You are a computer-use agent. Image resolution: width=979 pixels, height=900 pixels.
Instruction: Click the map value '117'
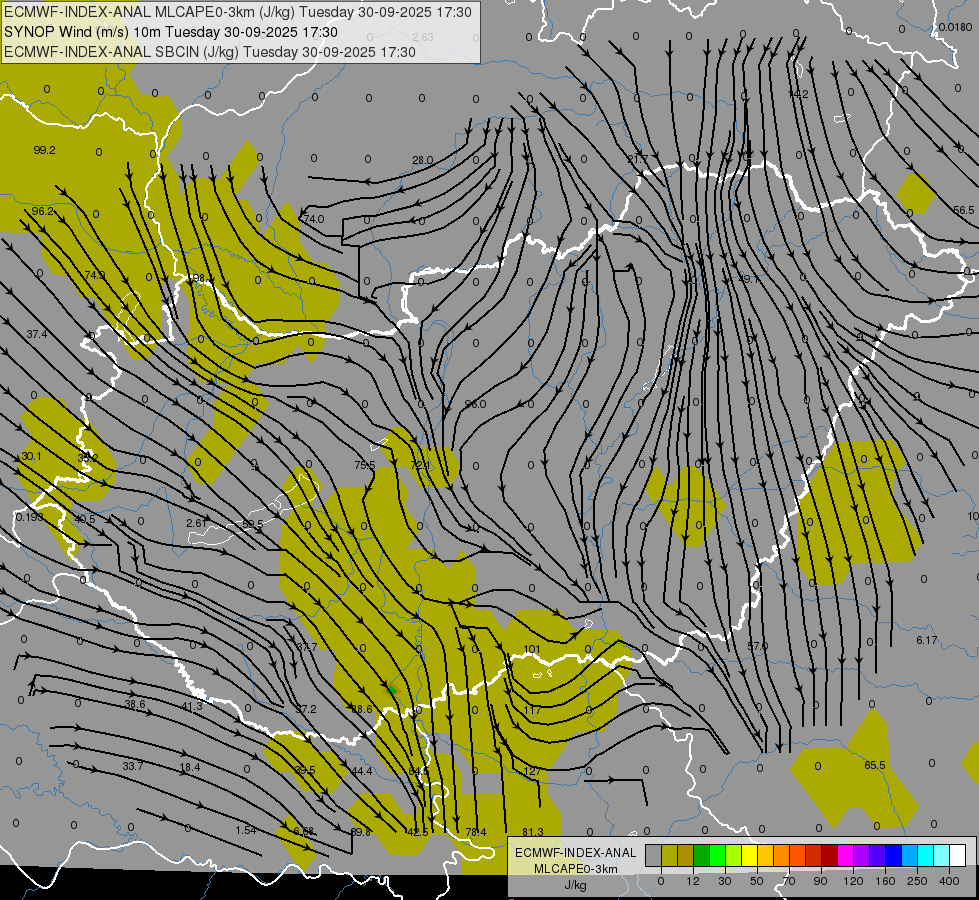click(x=533, y=710)
